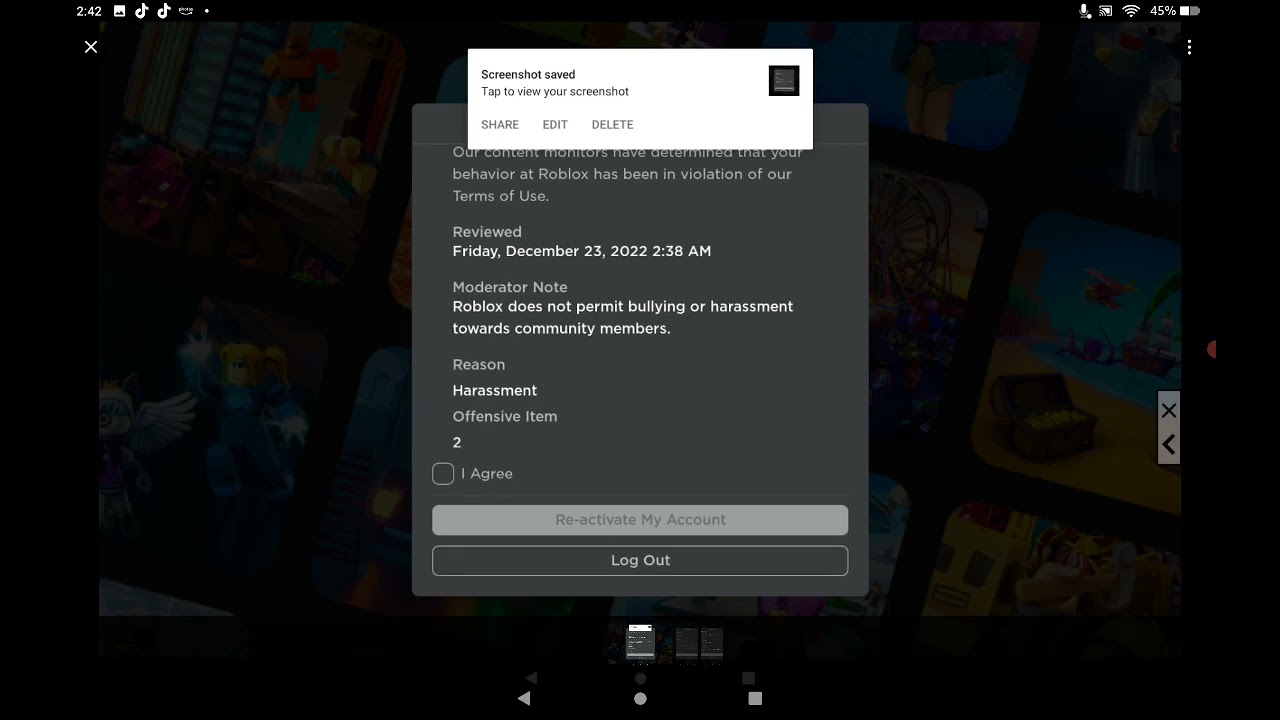Collapse side panel using left chevron
This screenshot has width=1280, height=720.
[1169, 445]
